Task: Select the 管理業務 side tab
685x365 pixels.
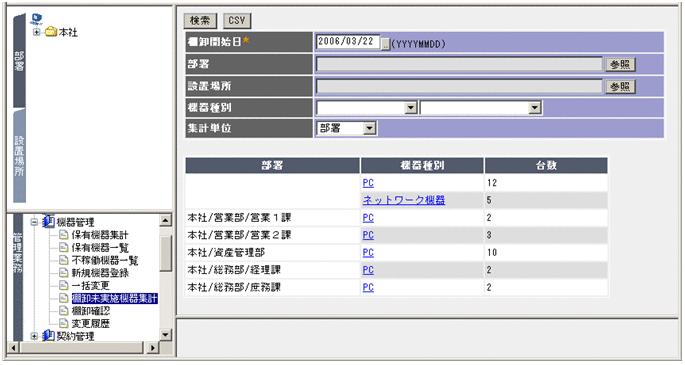Action: click(x=18, y=277)
